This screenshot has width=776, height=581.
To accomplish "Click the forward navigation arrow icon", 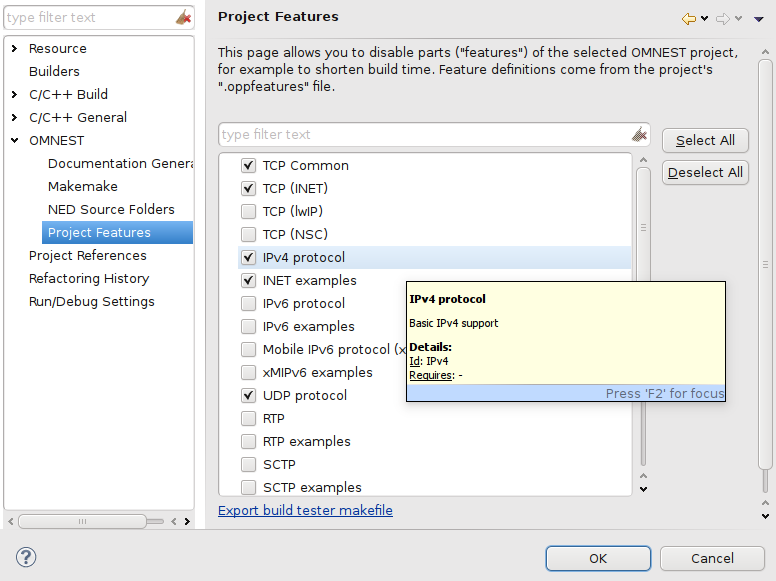I will coord(723,19).
